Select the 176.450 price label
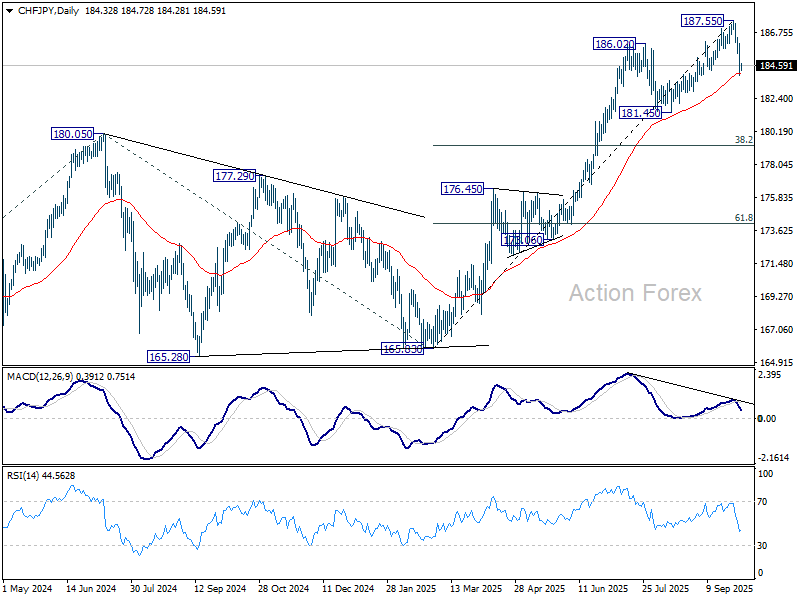 click(462, 189)
